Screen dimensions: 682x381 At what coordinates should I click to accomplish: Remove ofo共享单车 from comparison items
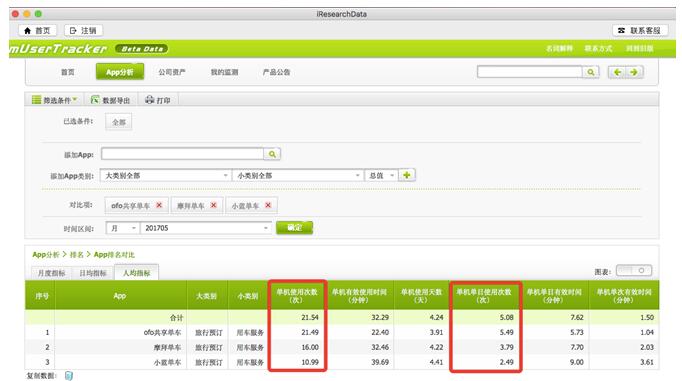point(159,205)
